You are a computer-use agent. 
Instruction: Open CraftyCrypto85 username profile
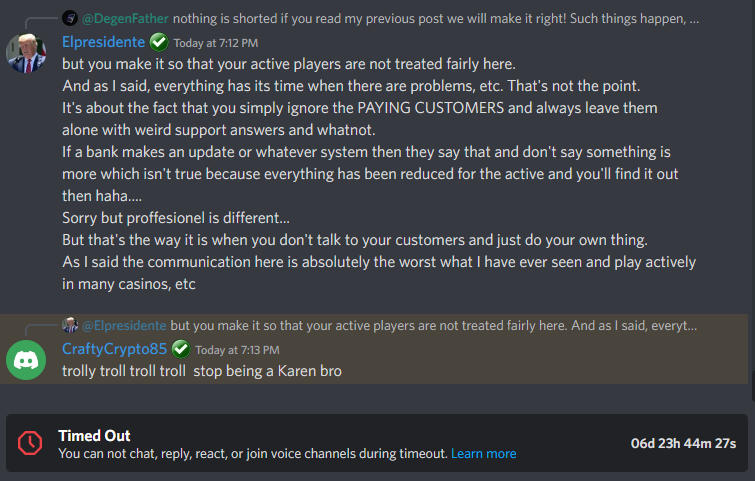click(115, 349)
